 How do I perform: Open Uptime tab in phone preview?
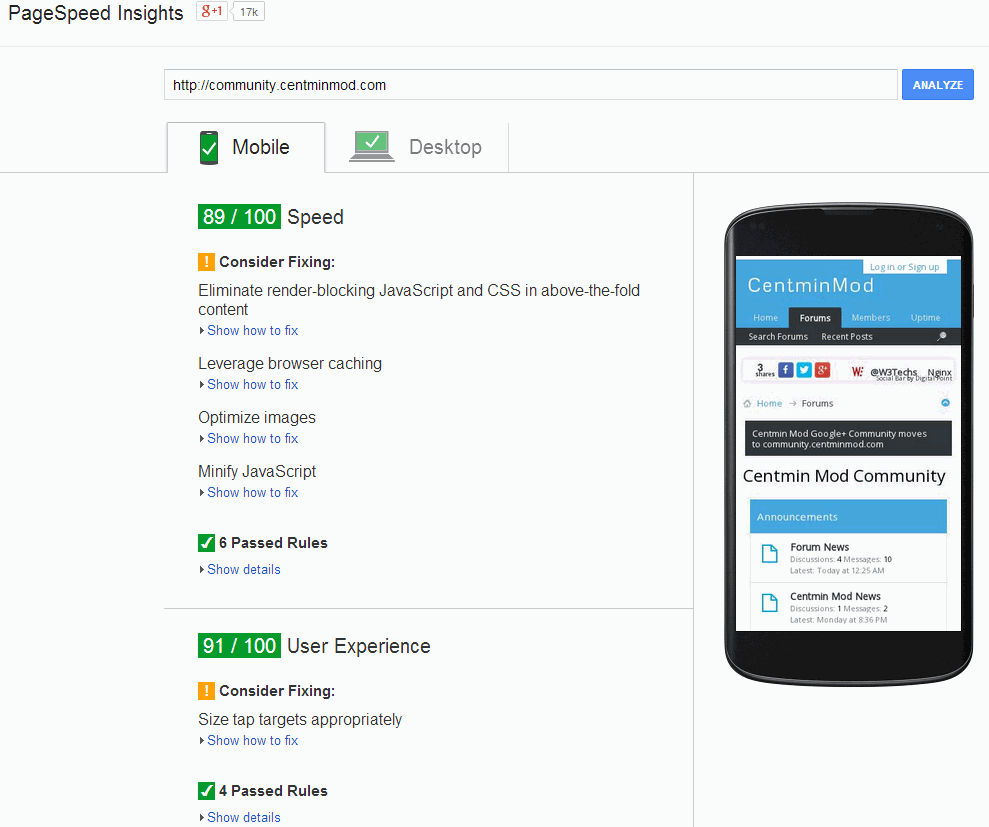click(925, 318)
